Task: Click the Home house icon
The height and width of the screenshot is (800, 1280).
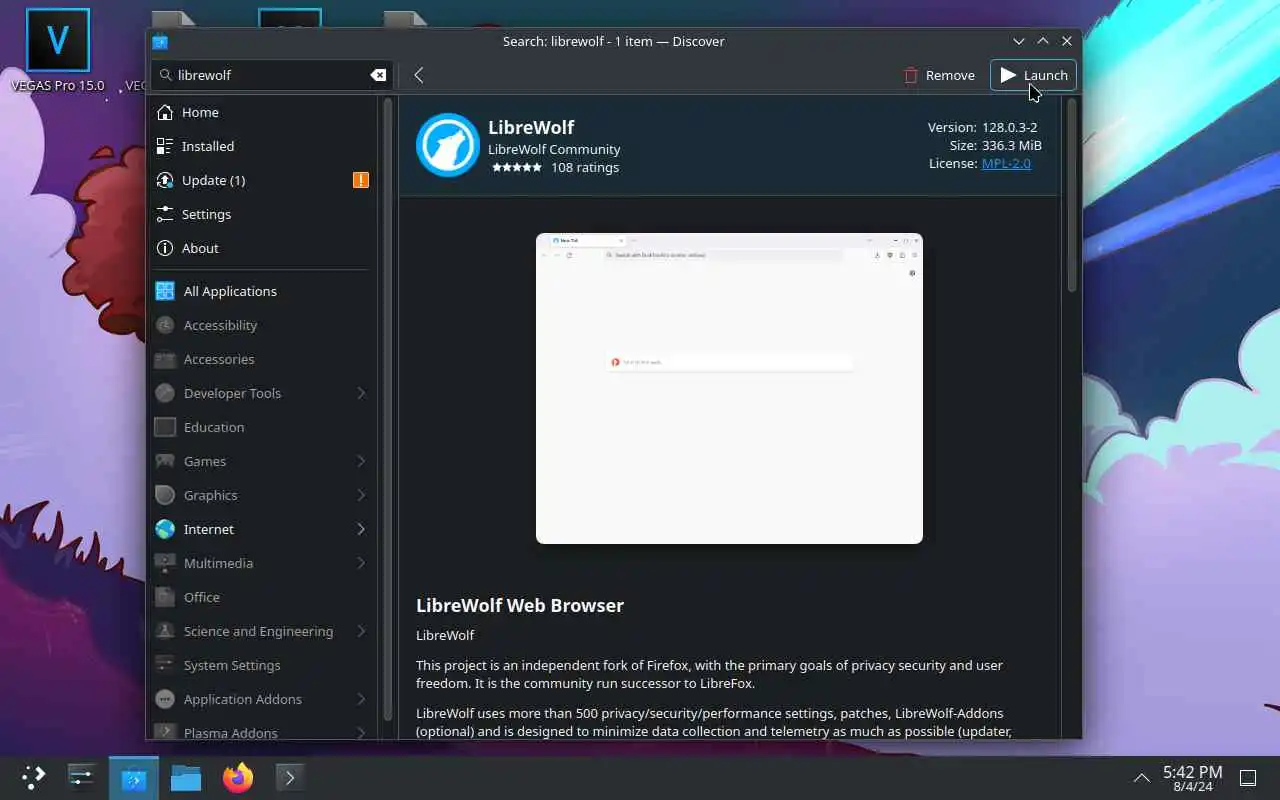Action: (x=165, y=112)
